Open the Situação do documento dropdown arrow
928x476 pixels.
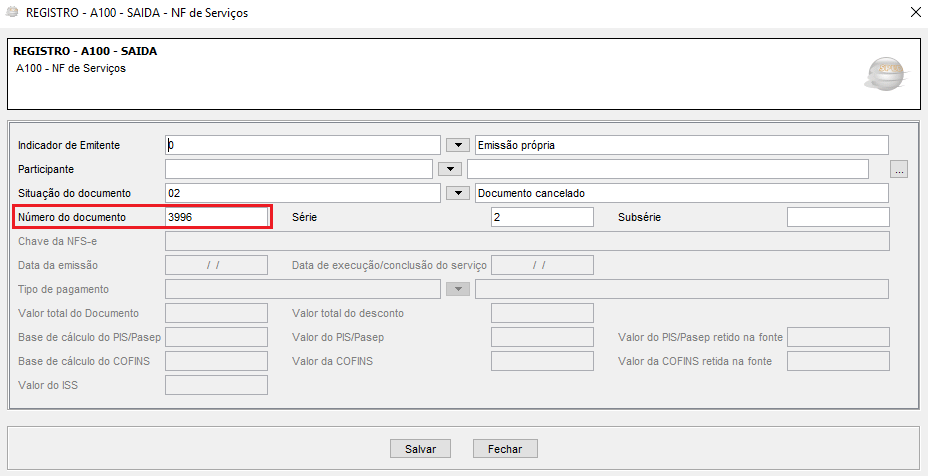pyautogui.click(x=457, y=193)
